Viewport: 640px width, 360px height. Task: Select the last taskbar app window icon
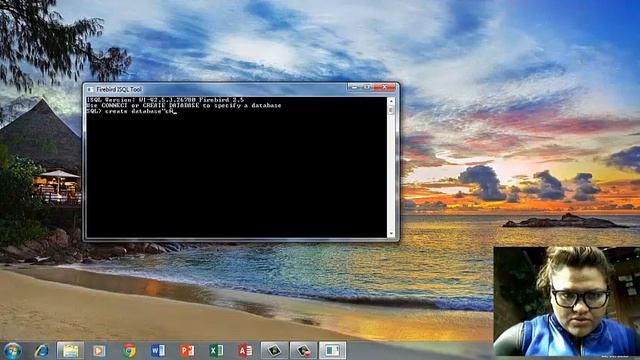point(332,351)
